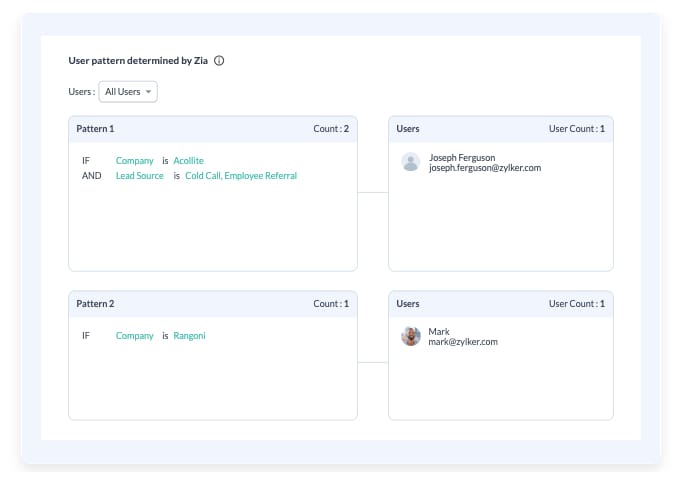Click Joseph Ferguson's avatar icon
This screenshot has height=482, width=678.
click(410, 162)
